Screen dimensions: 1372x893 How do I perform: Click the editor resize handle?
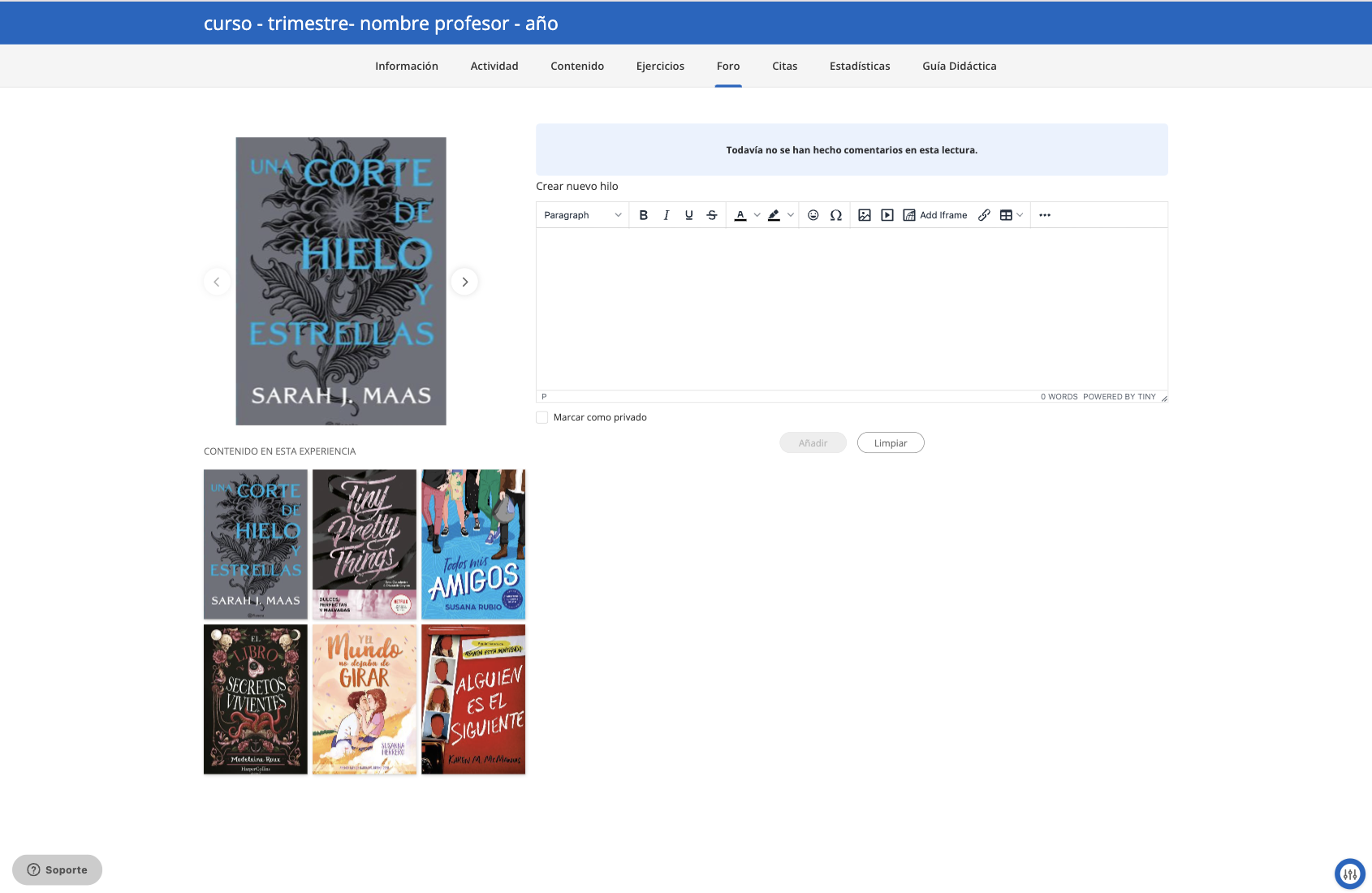(1163, 398)
